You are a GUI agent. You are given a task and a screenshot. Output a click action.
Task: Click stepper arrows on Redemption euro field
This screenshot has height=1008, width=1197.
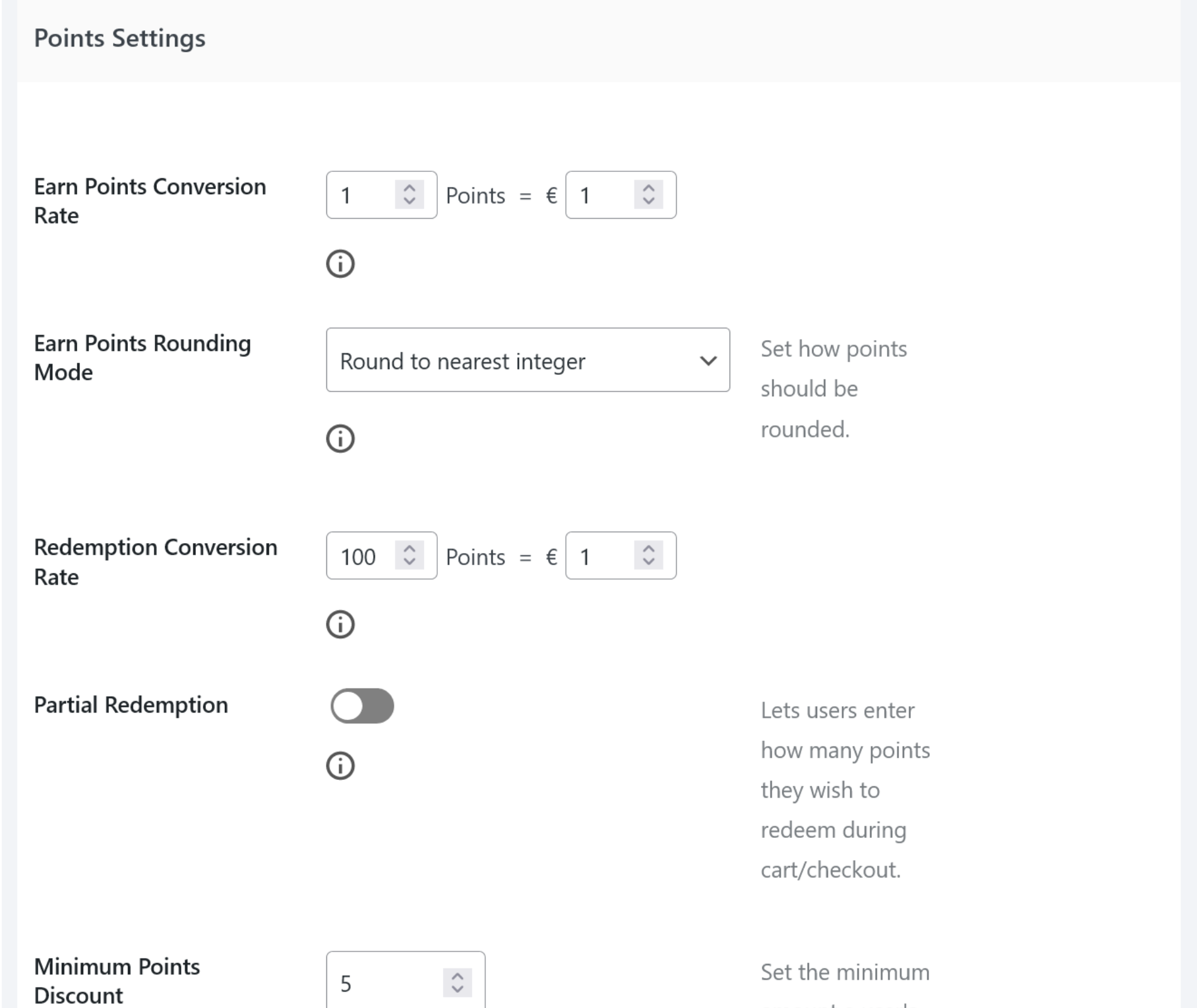[648, 556]
